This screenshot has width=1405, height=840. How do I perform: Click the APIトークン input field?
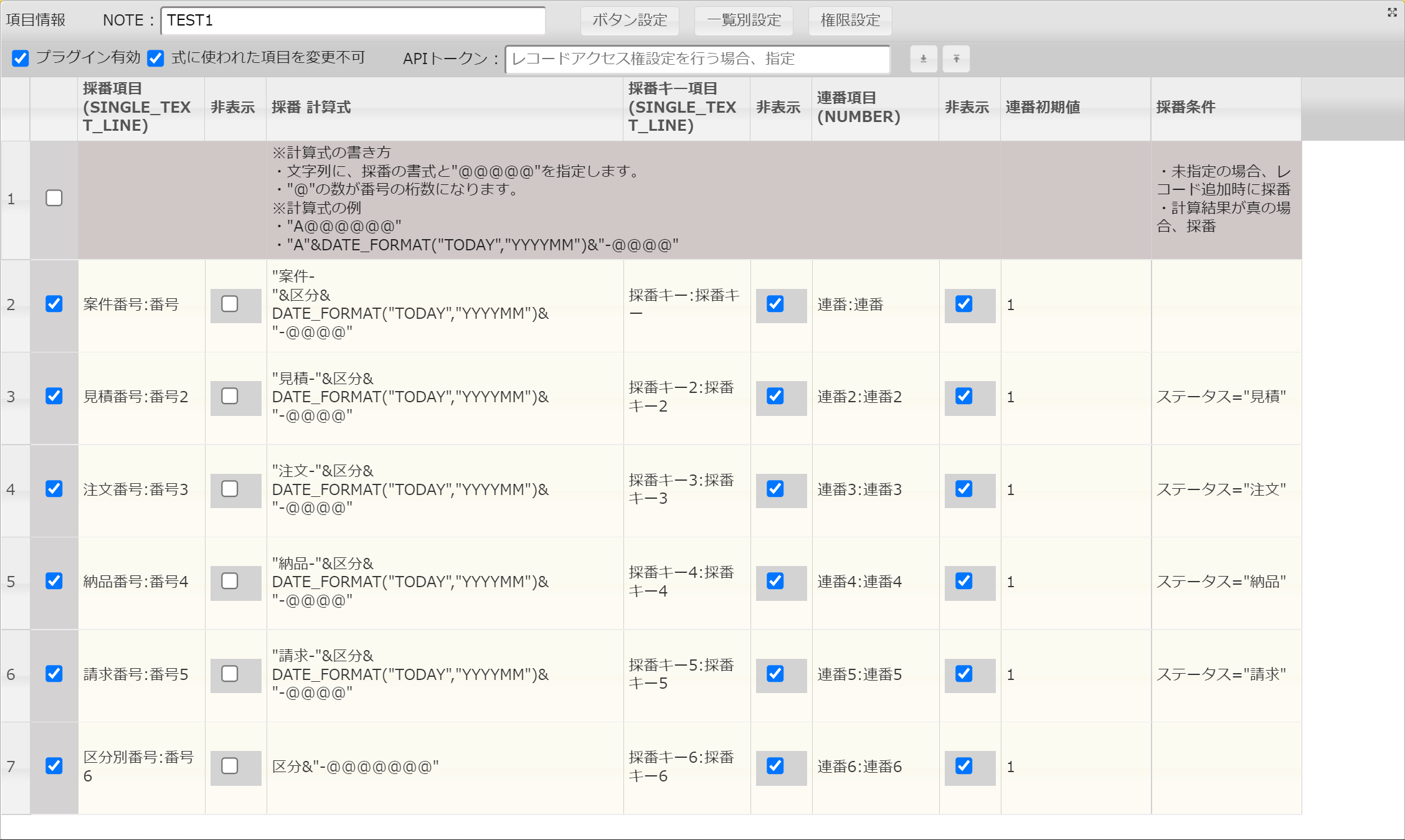pyautogui.click(x=697, y=59)
